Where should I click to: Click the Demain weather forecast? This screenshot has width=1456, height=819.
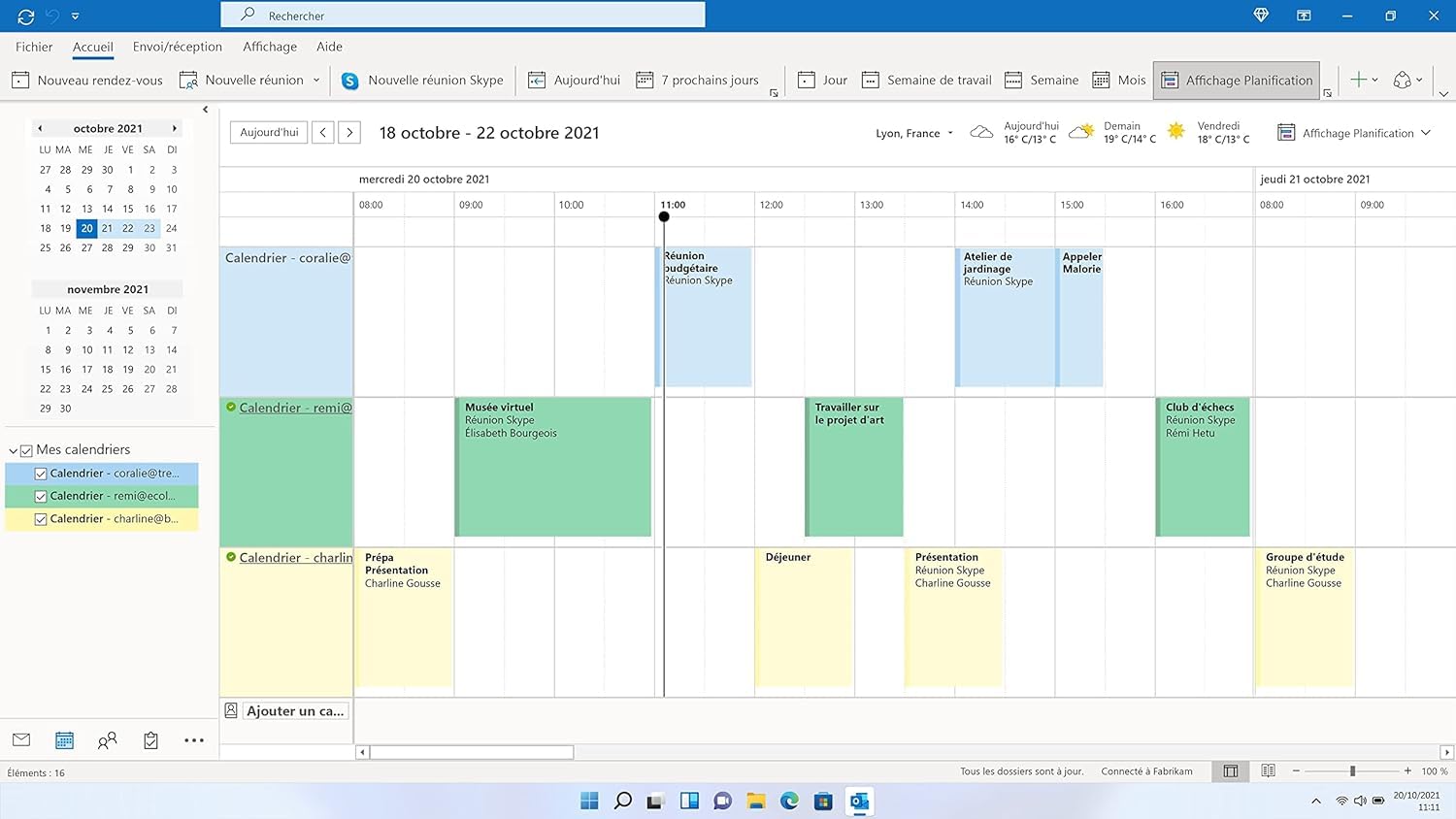coord(1112,133)
